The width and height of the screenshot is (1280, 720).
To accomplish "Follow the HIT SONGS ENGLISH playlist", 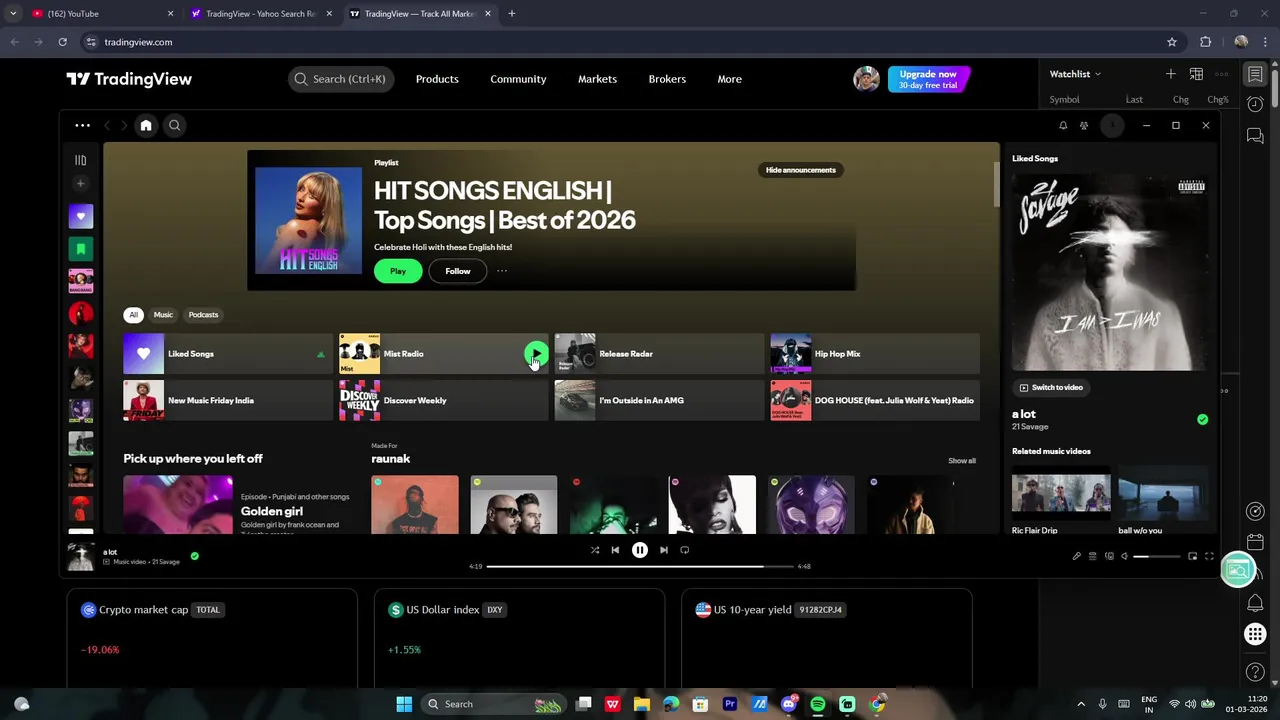I will 458,271.
